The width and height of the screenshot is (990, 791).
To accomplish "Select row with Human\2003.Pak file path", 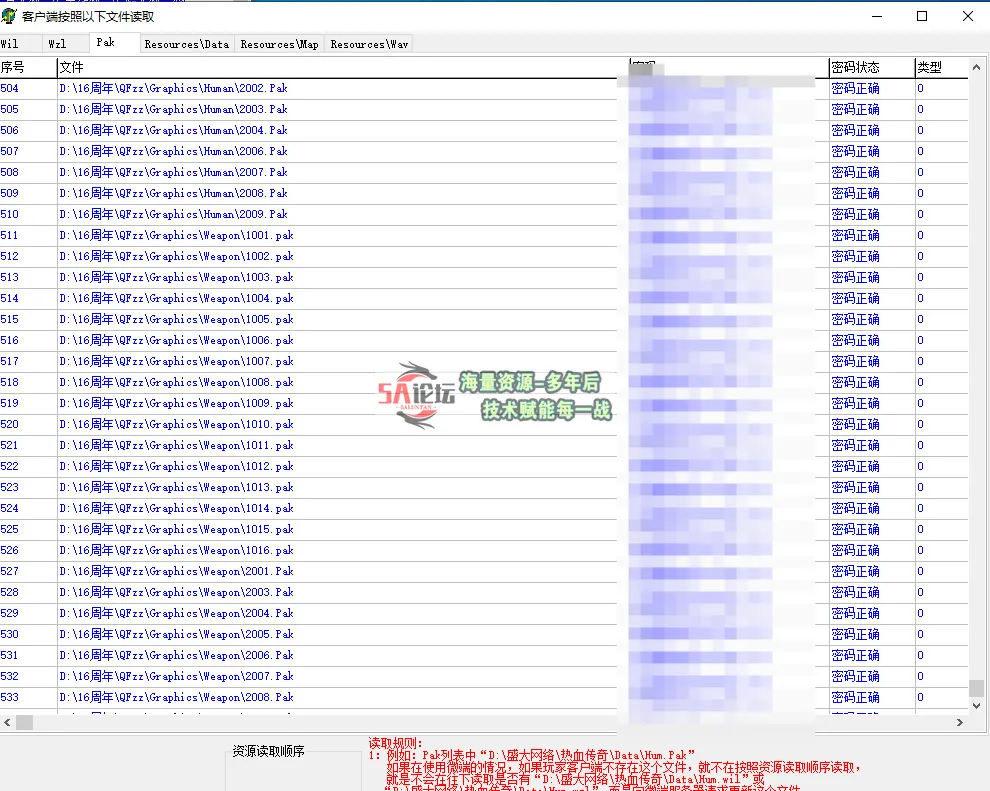I will pos(484,109).
